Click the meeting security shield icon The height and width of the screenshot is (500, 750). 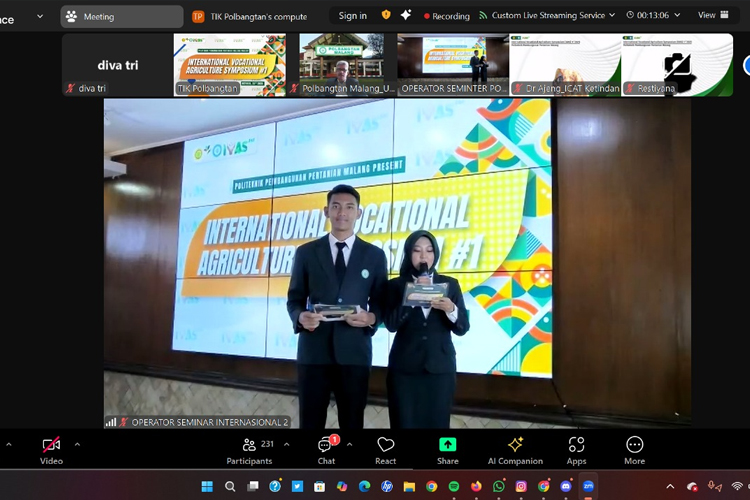tap(387, 16)
